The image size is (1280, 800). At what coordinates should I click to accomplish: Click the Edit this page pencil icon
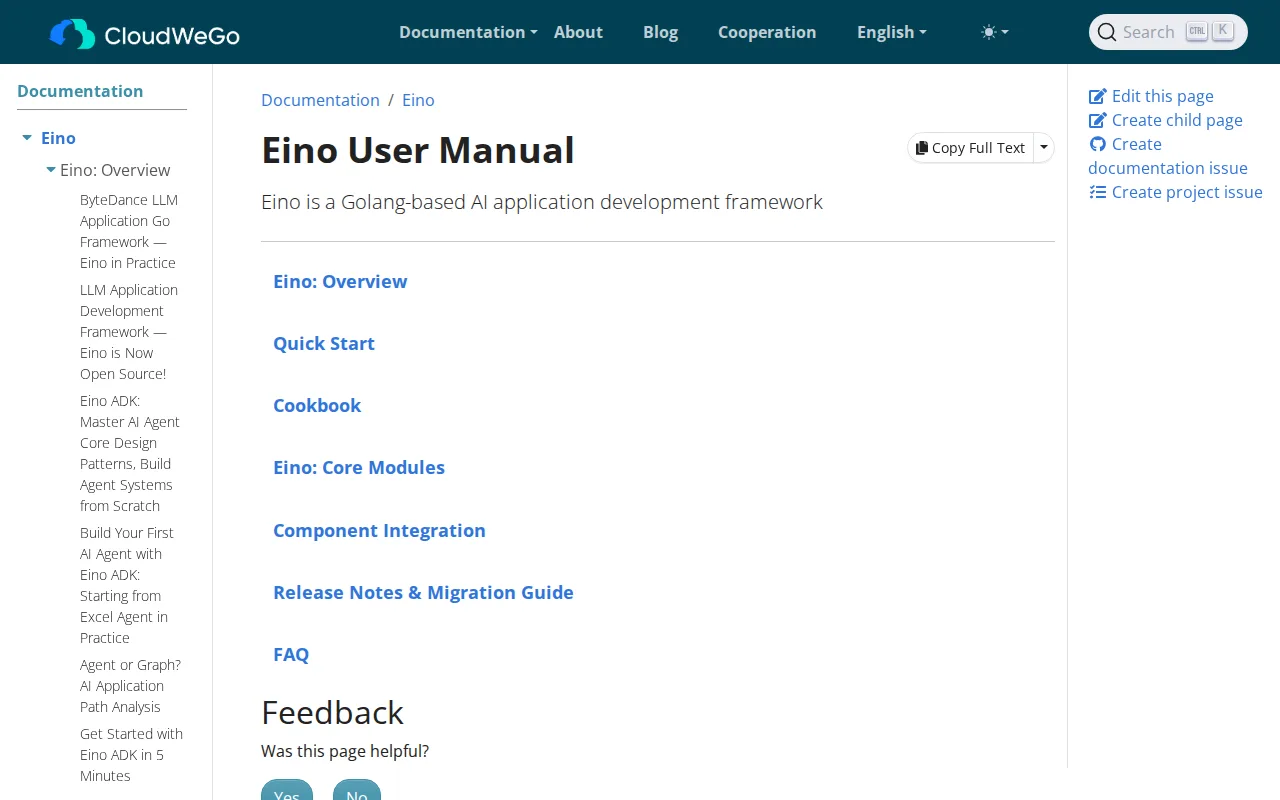click(1098, 96)
